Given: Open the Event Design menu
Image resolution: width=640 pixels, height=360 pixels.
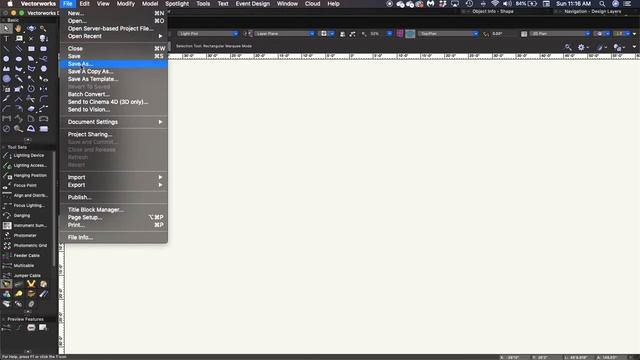Looking at the screenshot, I should coord(253,4).
